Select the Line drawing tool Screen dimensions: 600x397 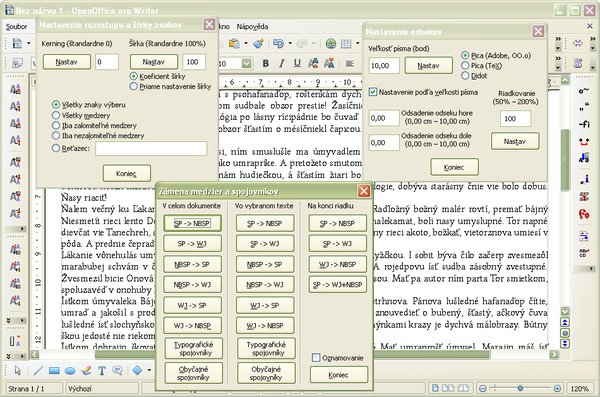click(x=38, y=370)
